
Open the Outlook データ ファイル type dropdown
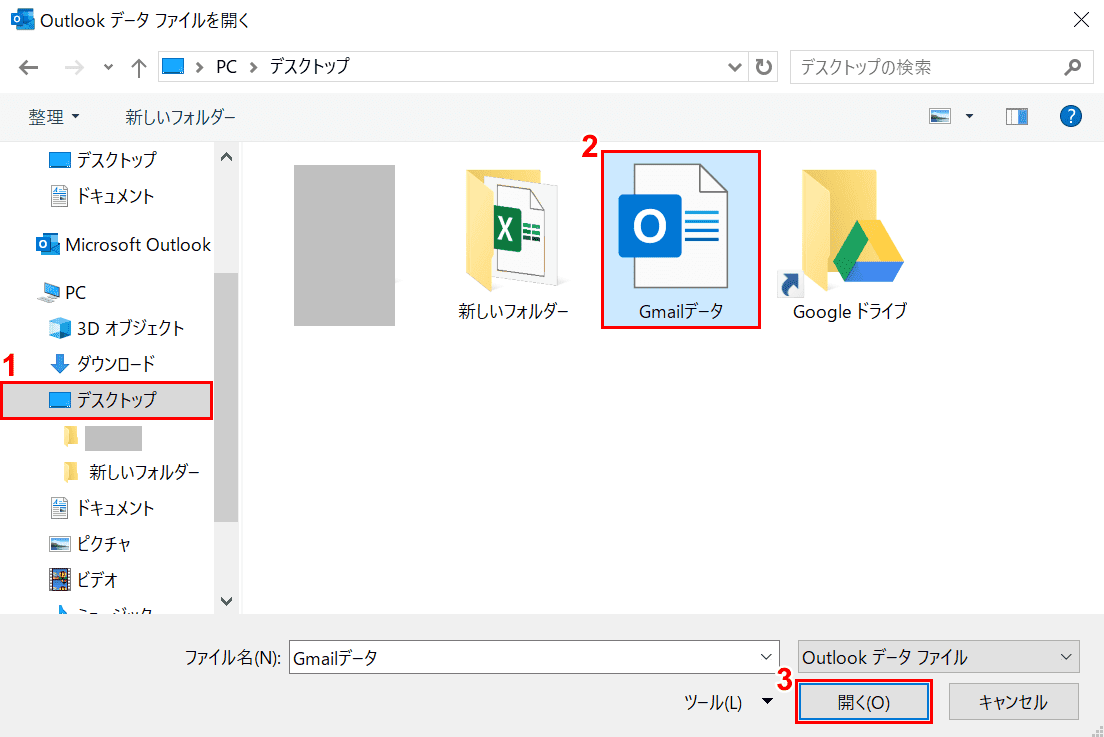point(939,657)
